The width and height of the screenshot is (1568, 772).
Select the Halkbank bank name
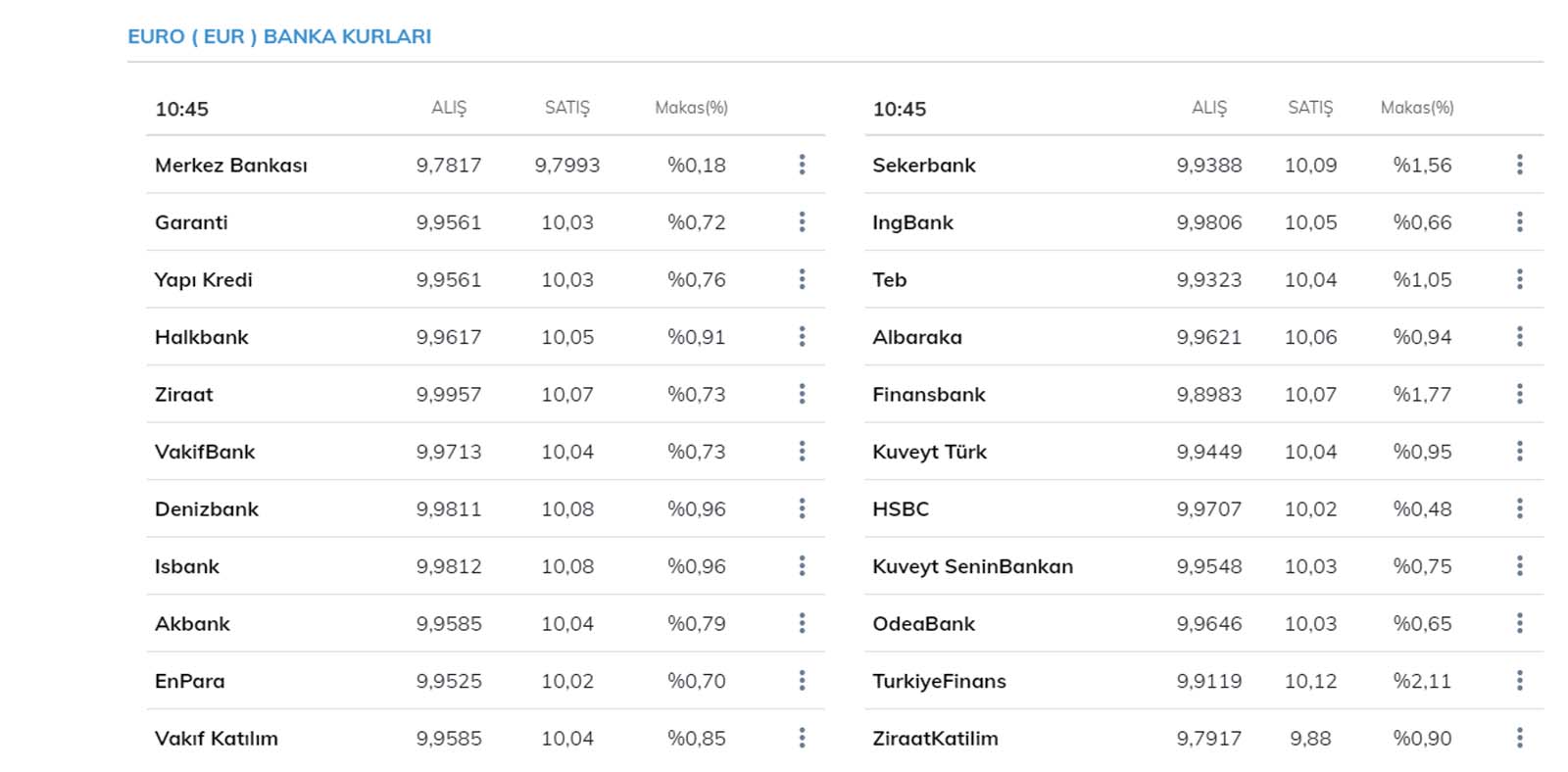click(202, 337)
